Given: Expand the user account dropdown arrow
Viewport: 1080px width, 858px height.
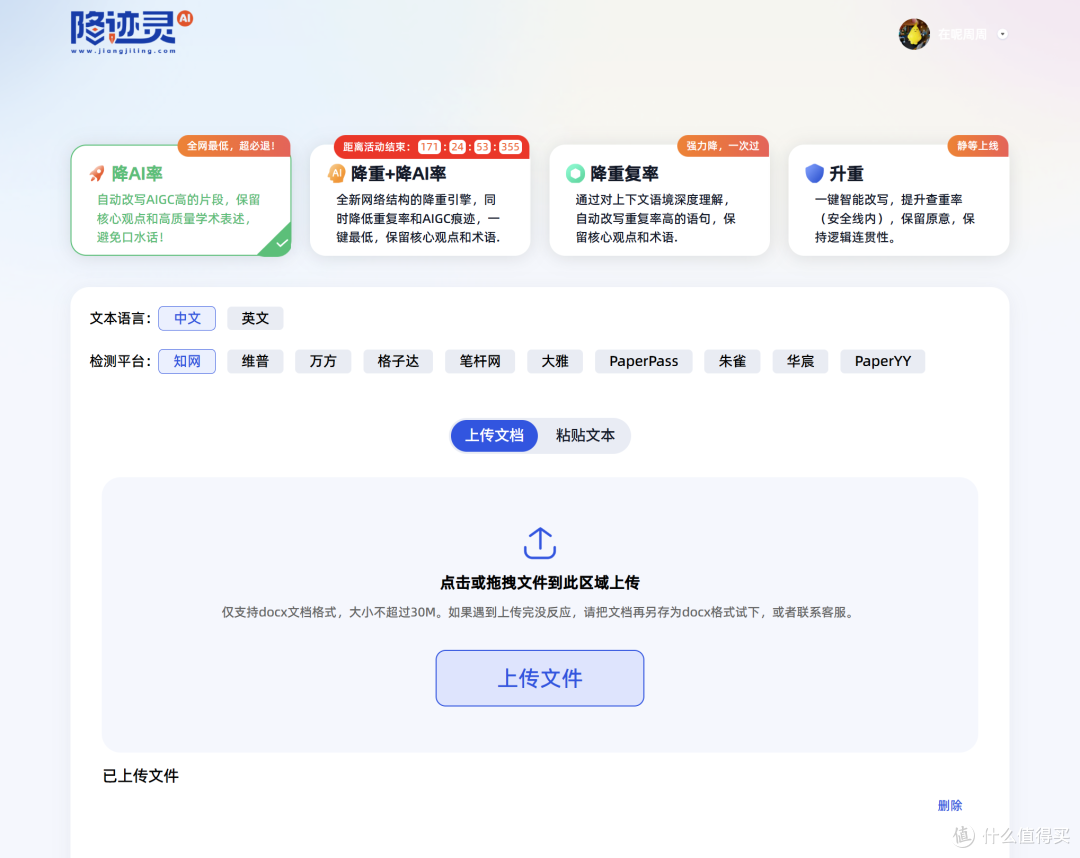Looking at the screenshot, I should (1003, 34).
